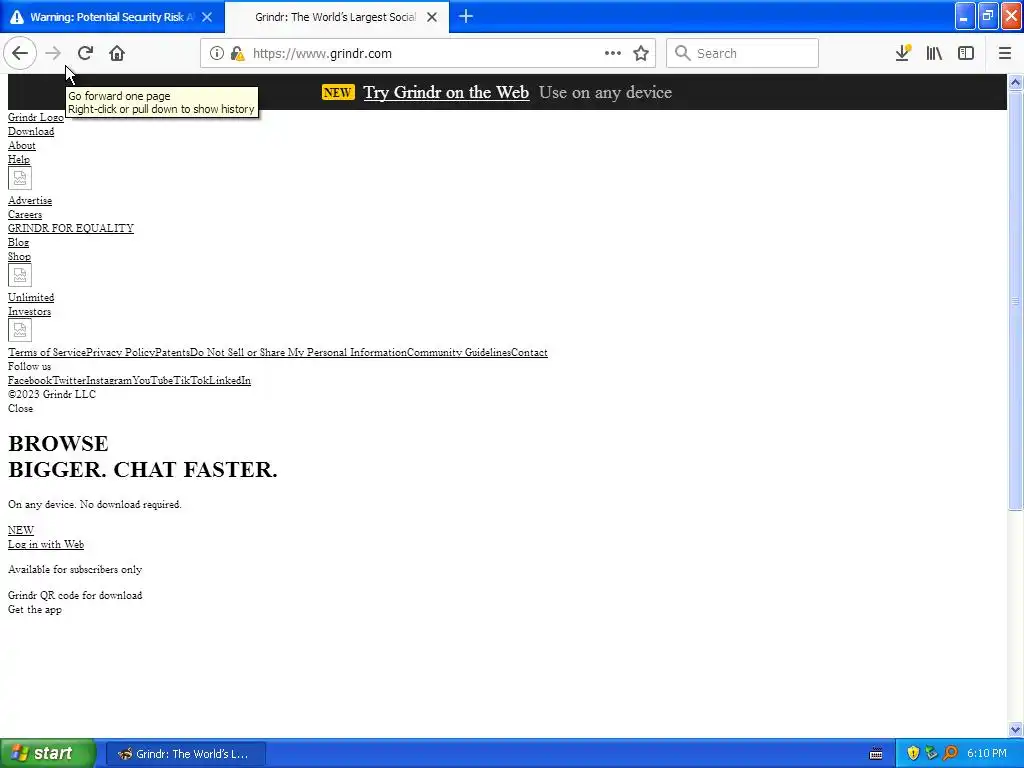Click broken image icon below Help

tap(20, 178)
